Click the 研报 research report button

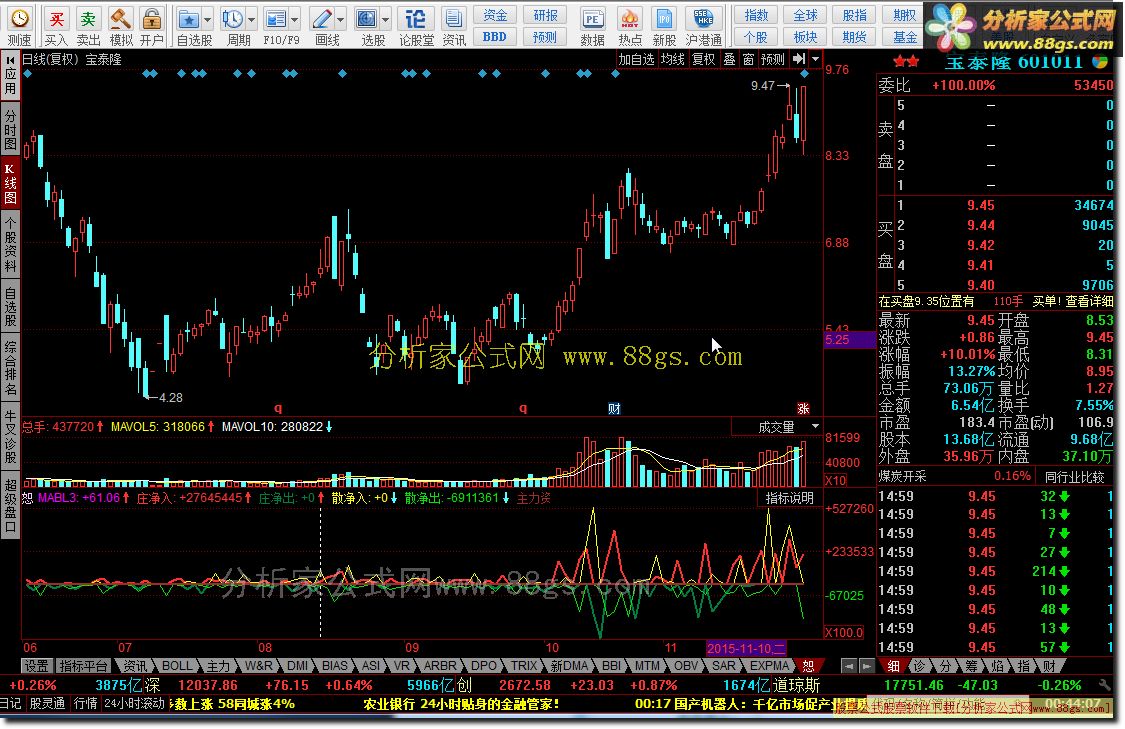coord(545,14)
